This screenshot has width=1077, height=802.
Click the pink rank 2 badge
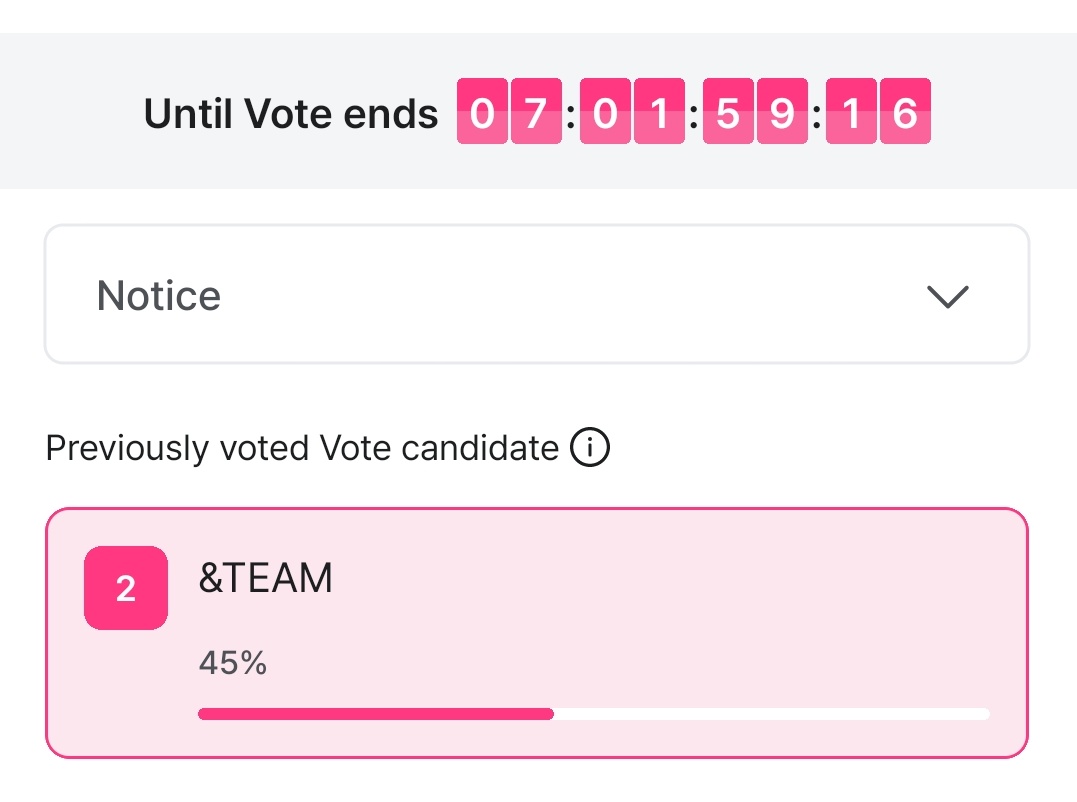126,588
